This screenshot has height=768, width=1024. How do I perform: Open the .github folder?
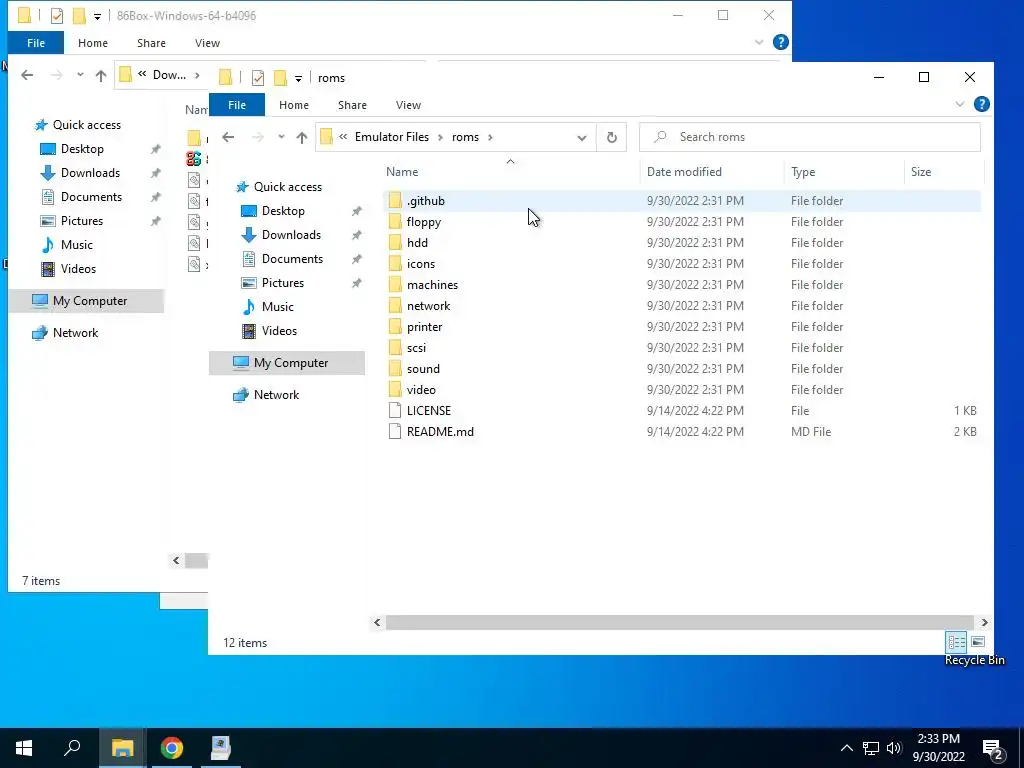tap(425, 201)
